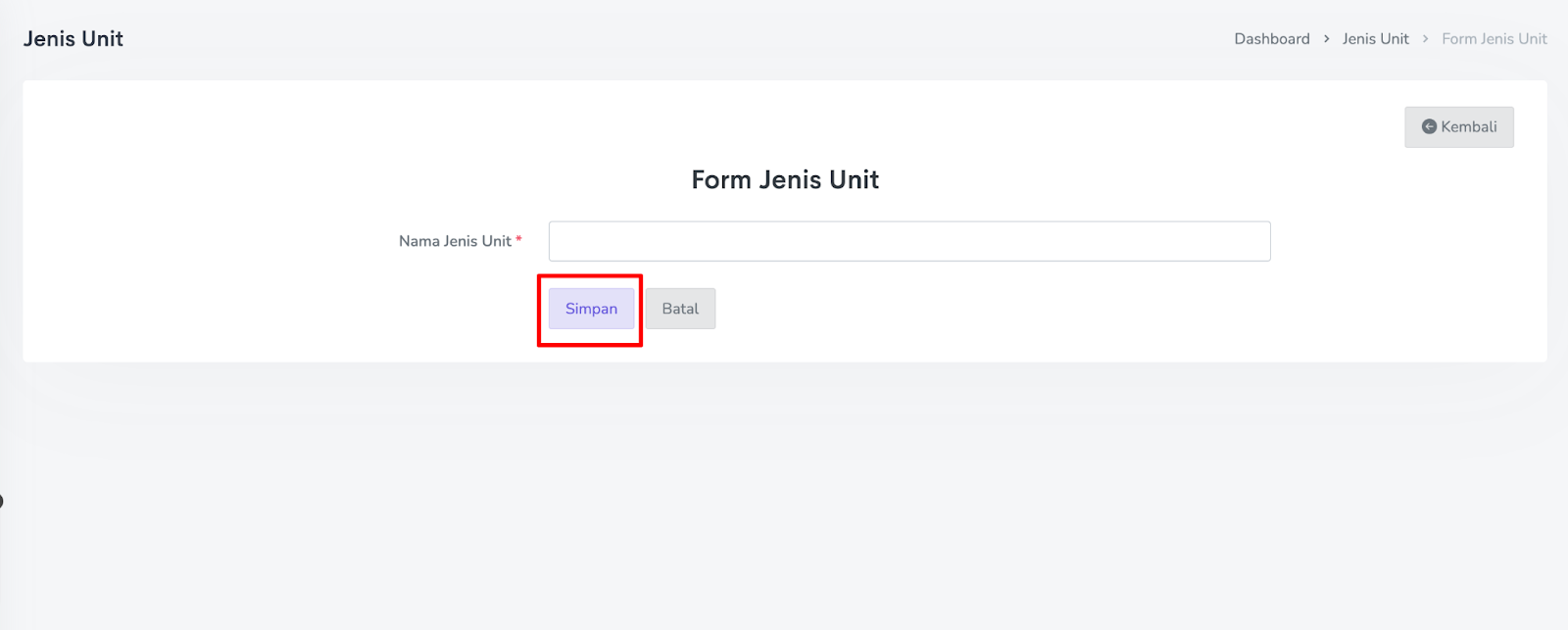Click the Jenis Unit page title
The width and height of the screenshot is (1568, 630).
pyautogui.click(x=73, y=39)
